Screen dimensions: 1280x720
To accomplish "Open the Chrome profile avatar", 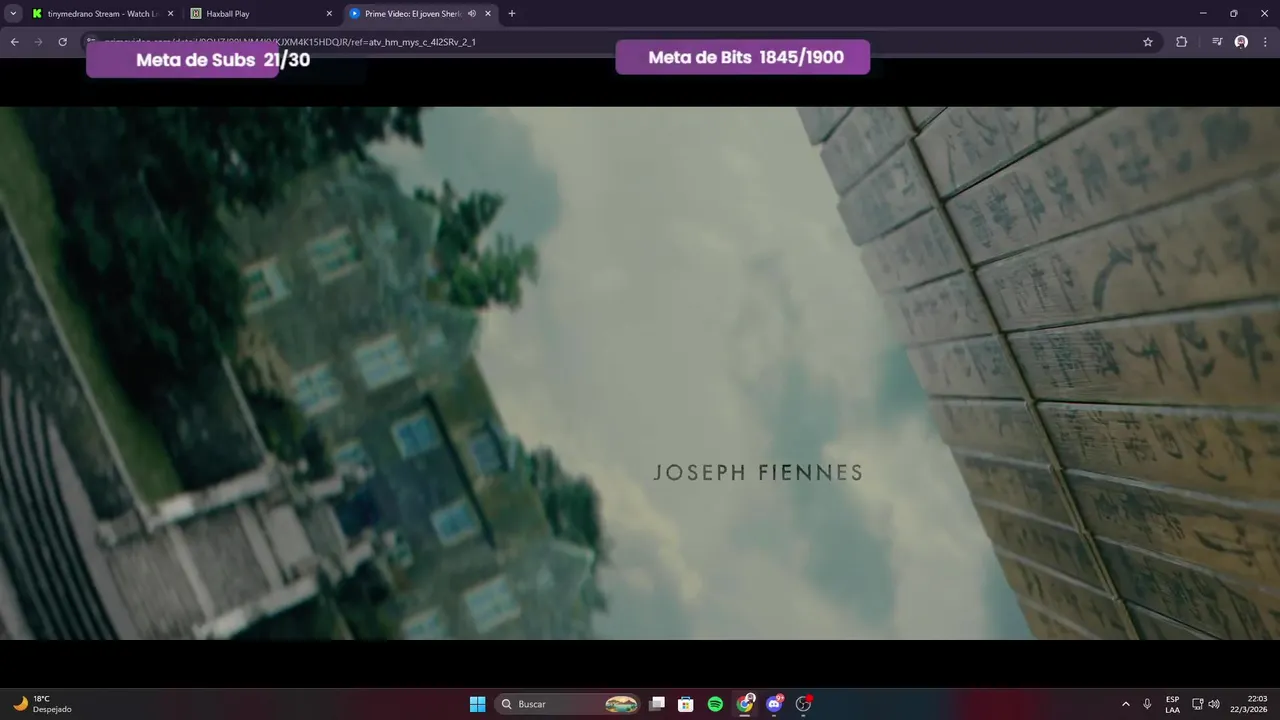I will 1241,42.
